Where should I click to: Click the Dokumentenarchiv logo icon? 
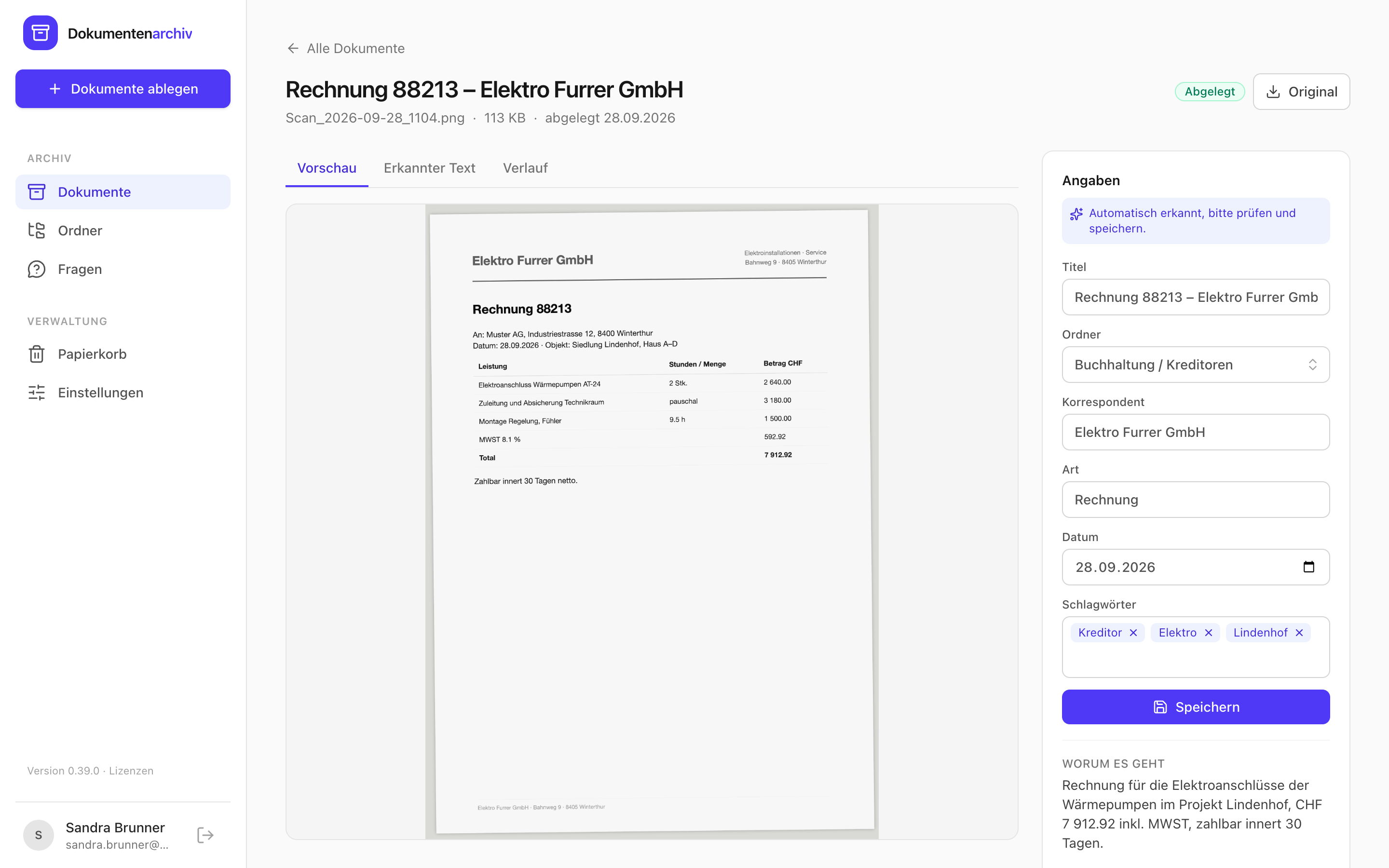40,33
